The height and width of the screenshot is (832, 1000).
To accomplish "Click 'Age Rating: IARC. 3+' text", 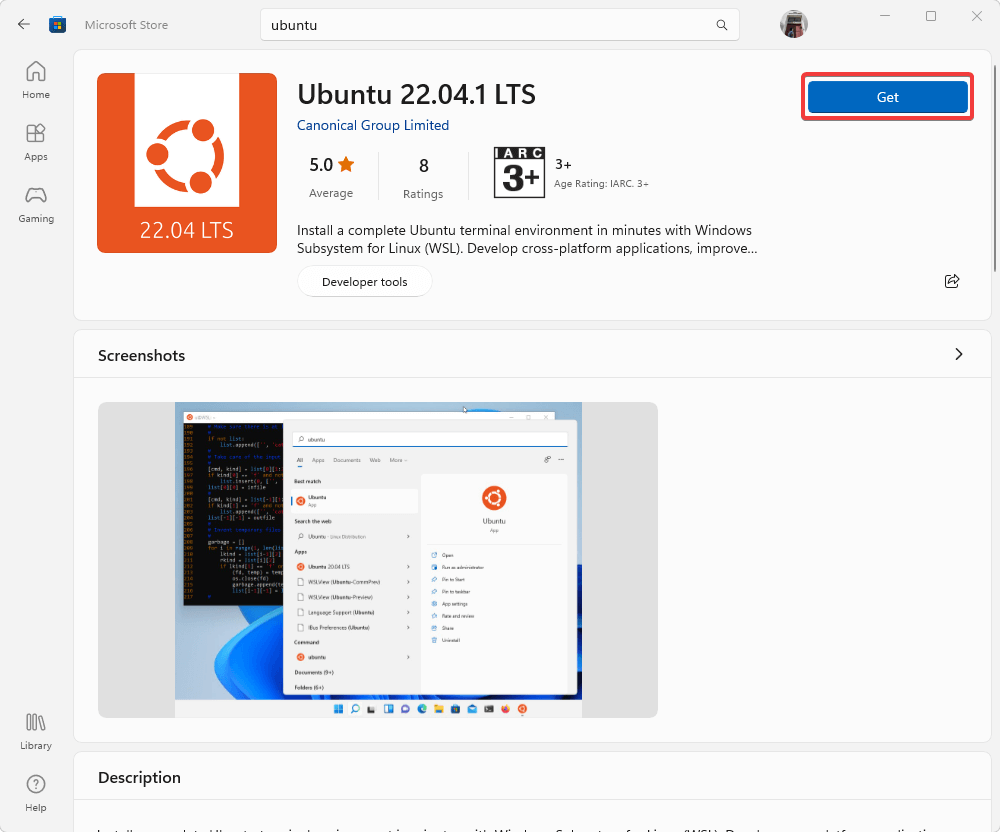I will click(x=601, y=184).
